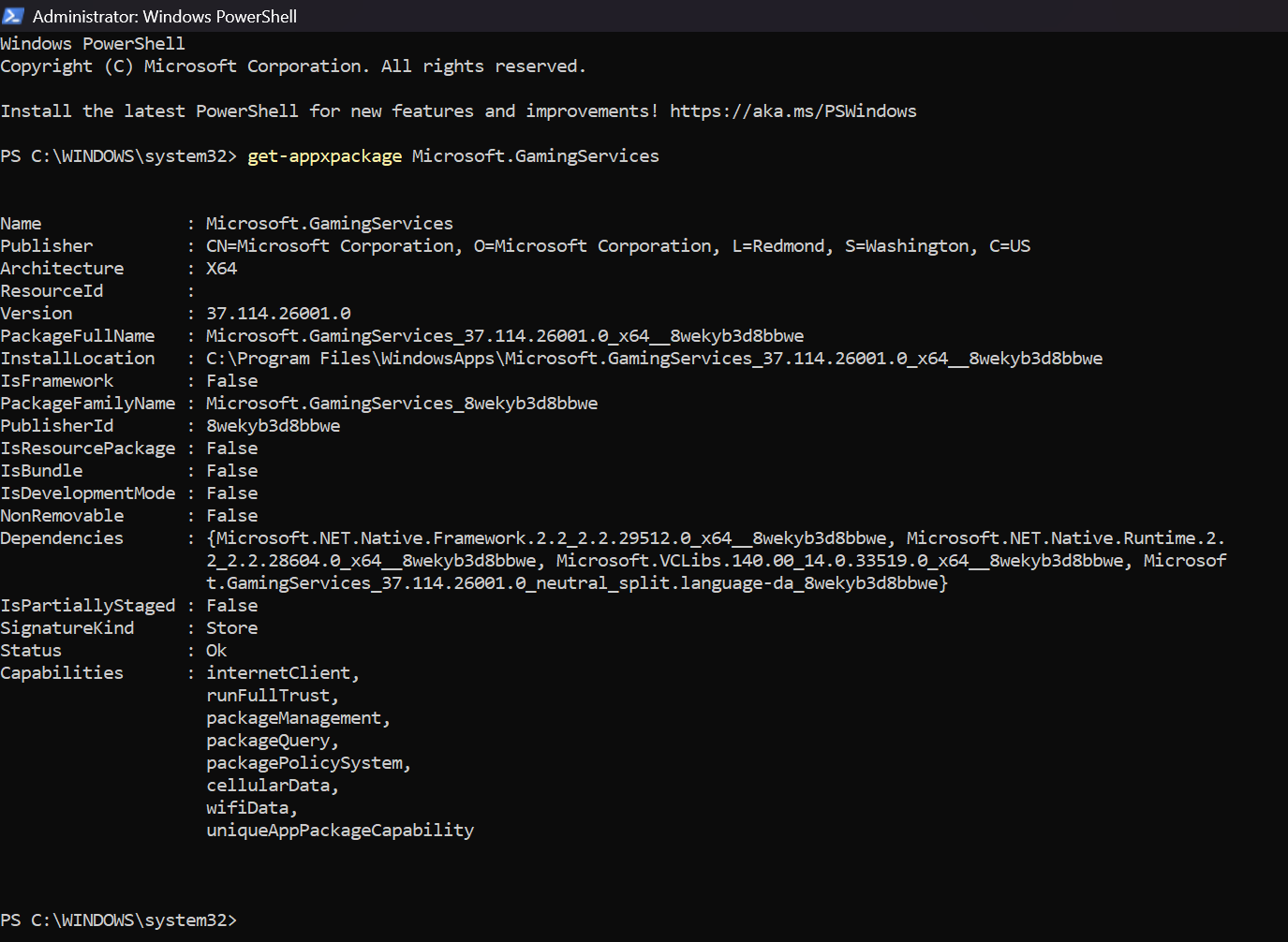This screenshot has height=942, width=1288.
Task: Click the 'Microsoft.GamingServices' command argument
Action: pyautogui.click(x=536, y=156)
